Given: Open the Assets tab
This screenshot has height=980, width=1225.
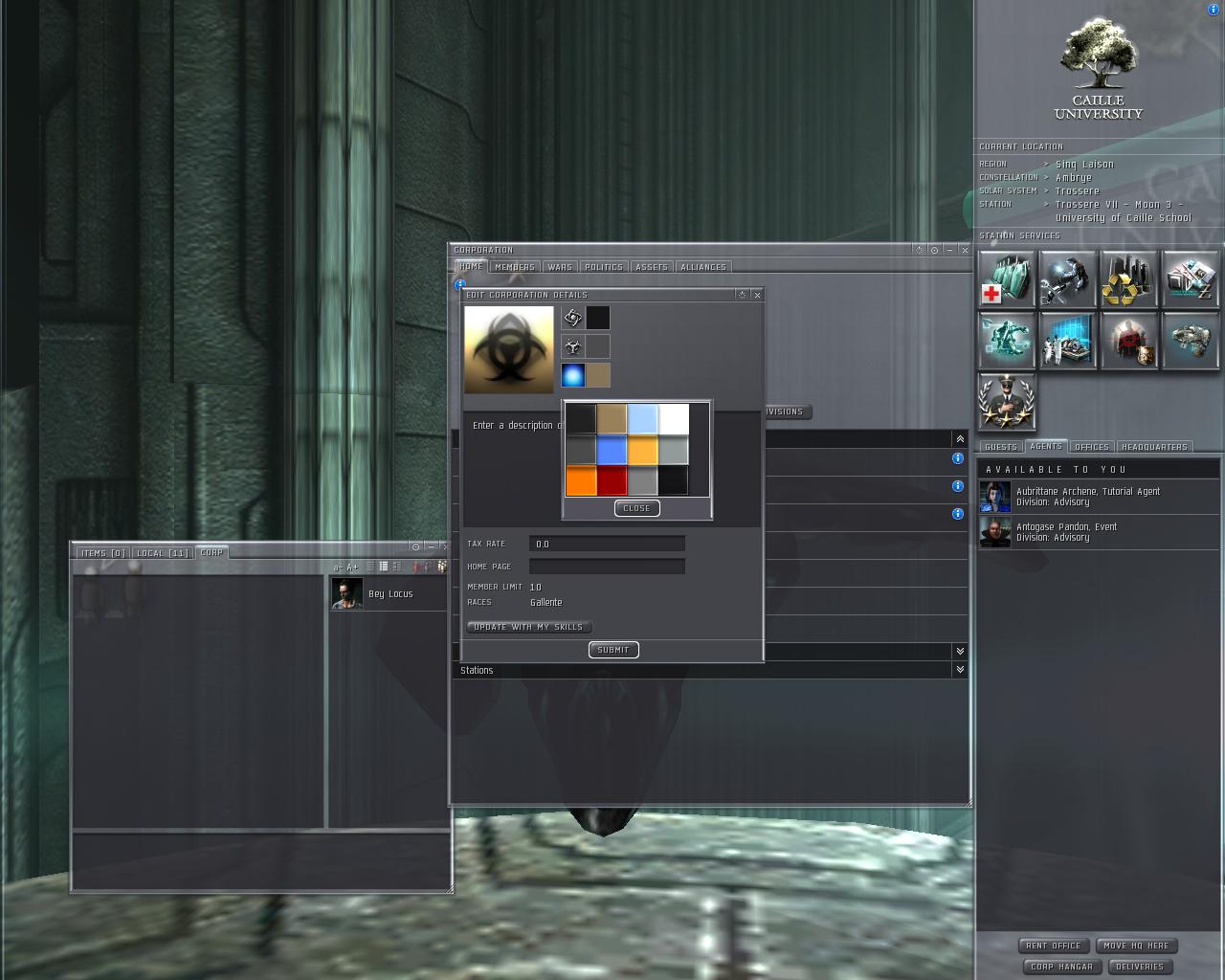Looking at the screenshot, I should tap(652, 267).
